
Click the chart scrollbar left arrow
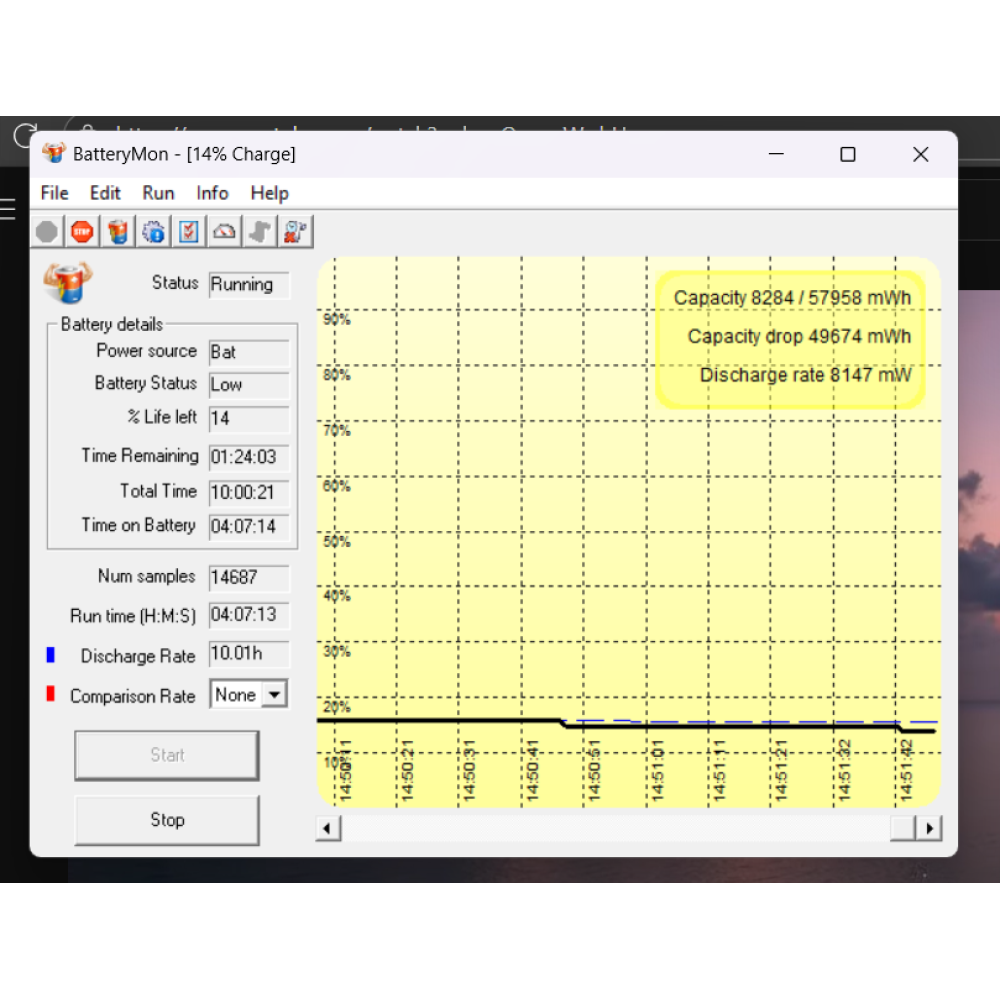328,828
